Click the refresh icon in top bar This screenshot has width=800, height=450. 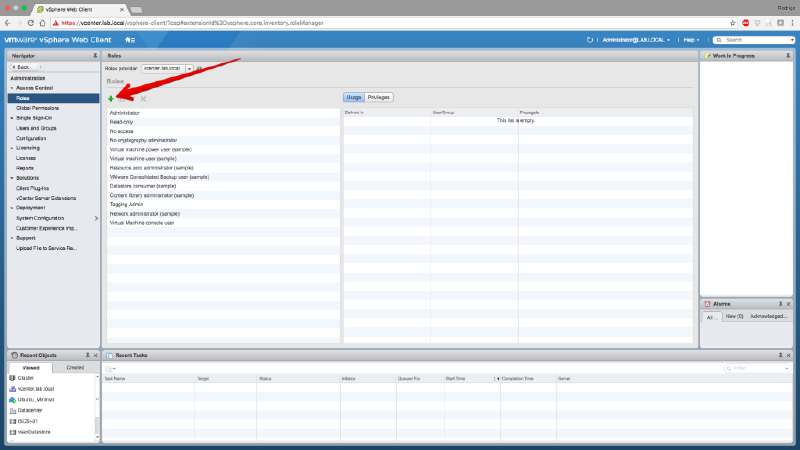point(590,40)
